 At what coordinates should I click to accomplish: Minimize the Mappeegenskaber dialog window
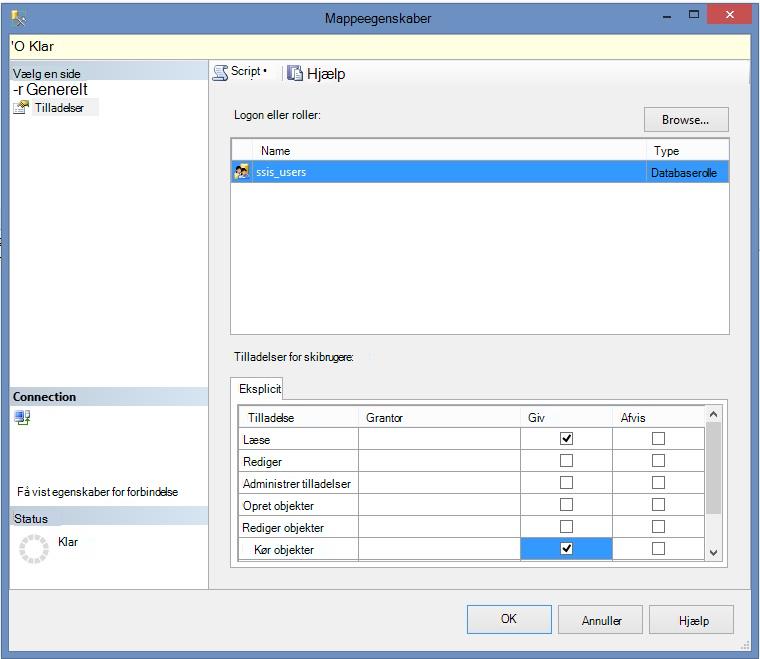667,16
